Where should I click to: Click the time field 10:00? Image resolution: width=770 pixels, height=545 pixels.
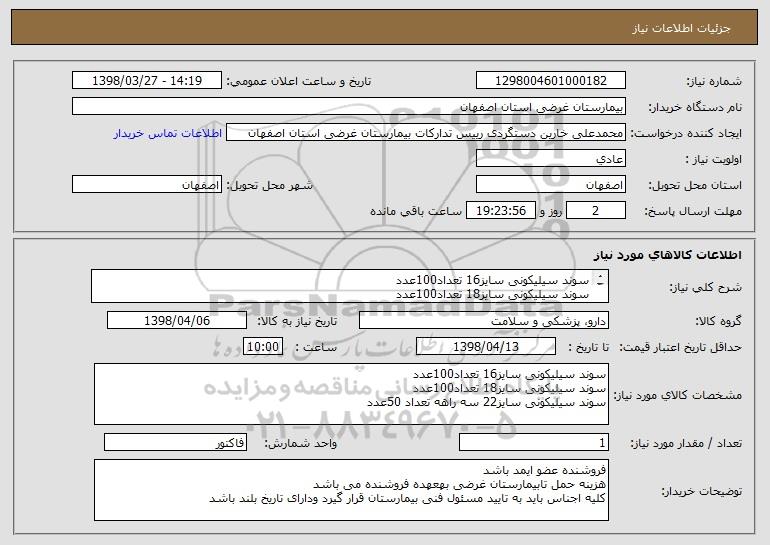click(x=263, y=346)
